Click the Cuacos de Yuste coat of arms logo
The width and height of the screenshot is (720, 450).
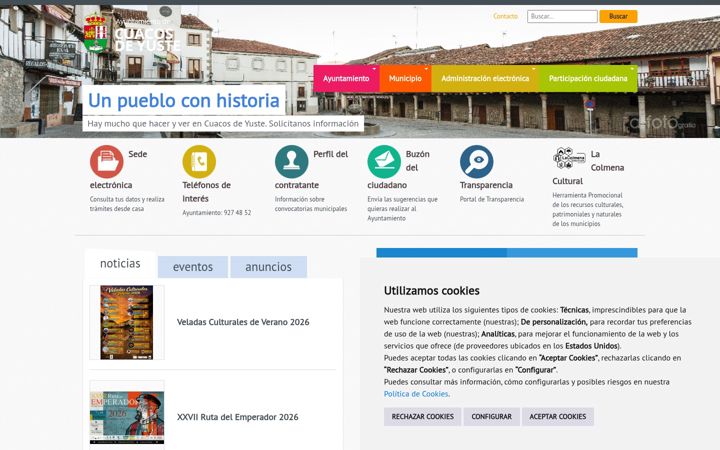[96, 33]
